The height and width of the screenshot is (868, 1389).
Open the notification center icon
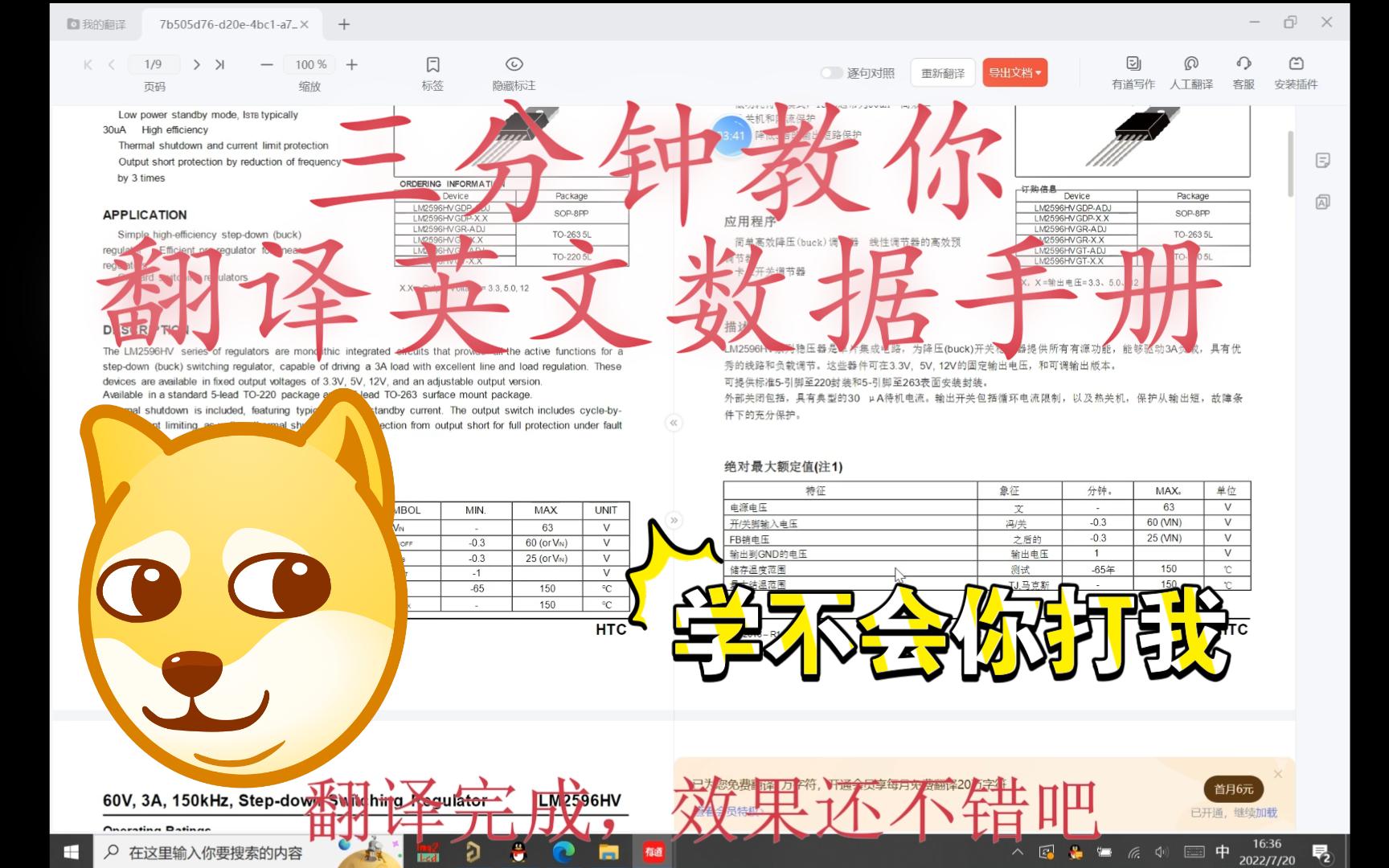1322,852
